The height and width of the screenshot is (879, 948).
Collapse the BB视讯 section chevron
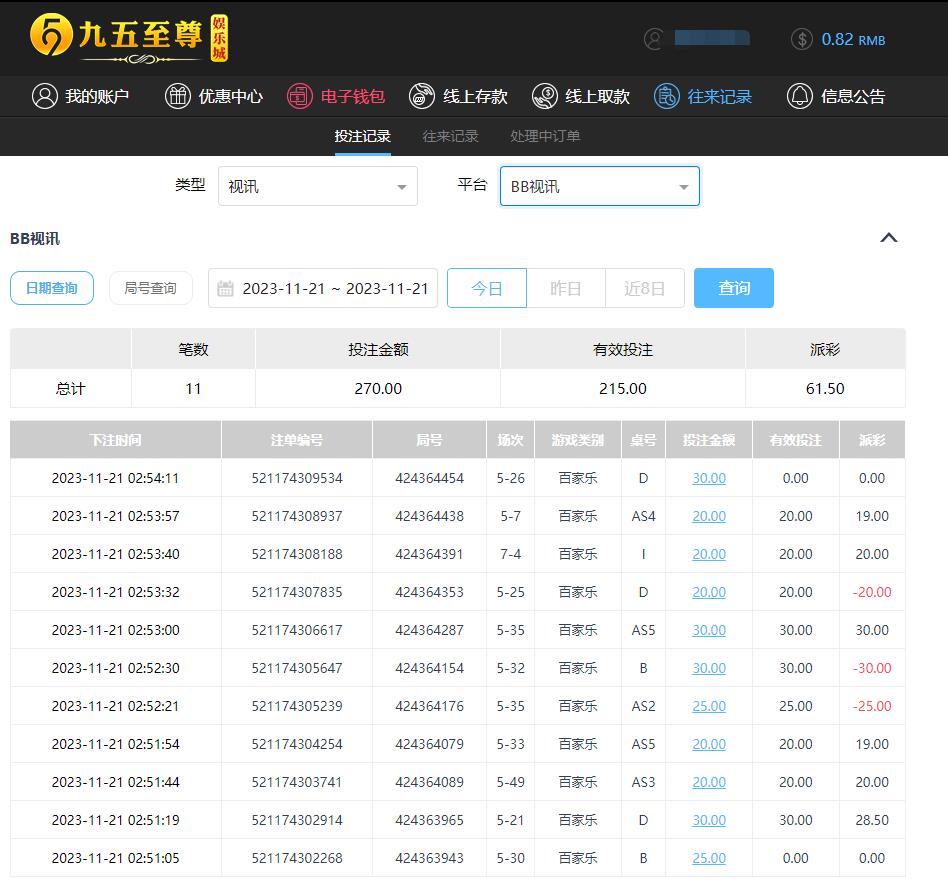888,238
